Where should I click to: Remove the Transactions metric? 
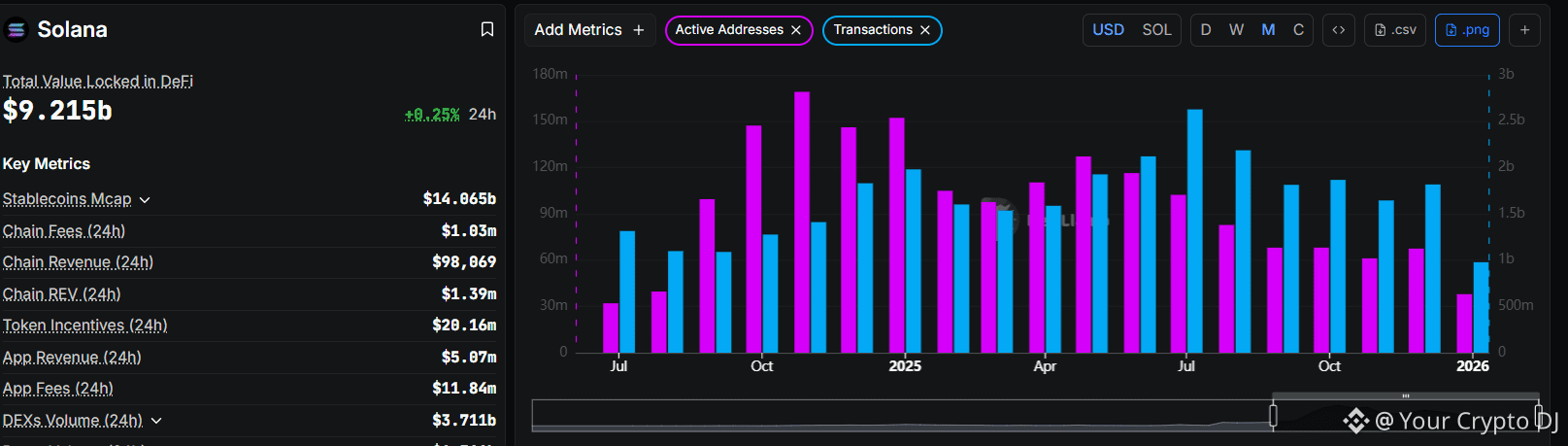click(925, 30)
